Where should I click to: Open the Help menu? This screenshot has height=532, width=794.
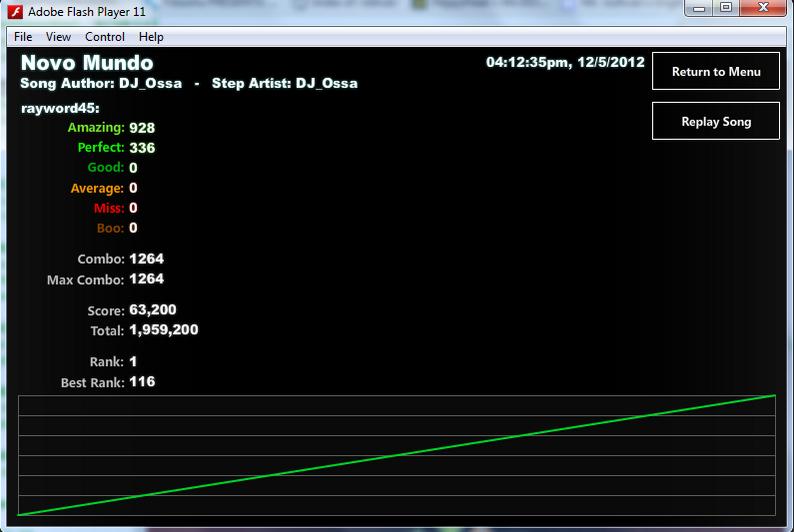coord(151,37)
